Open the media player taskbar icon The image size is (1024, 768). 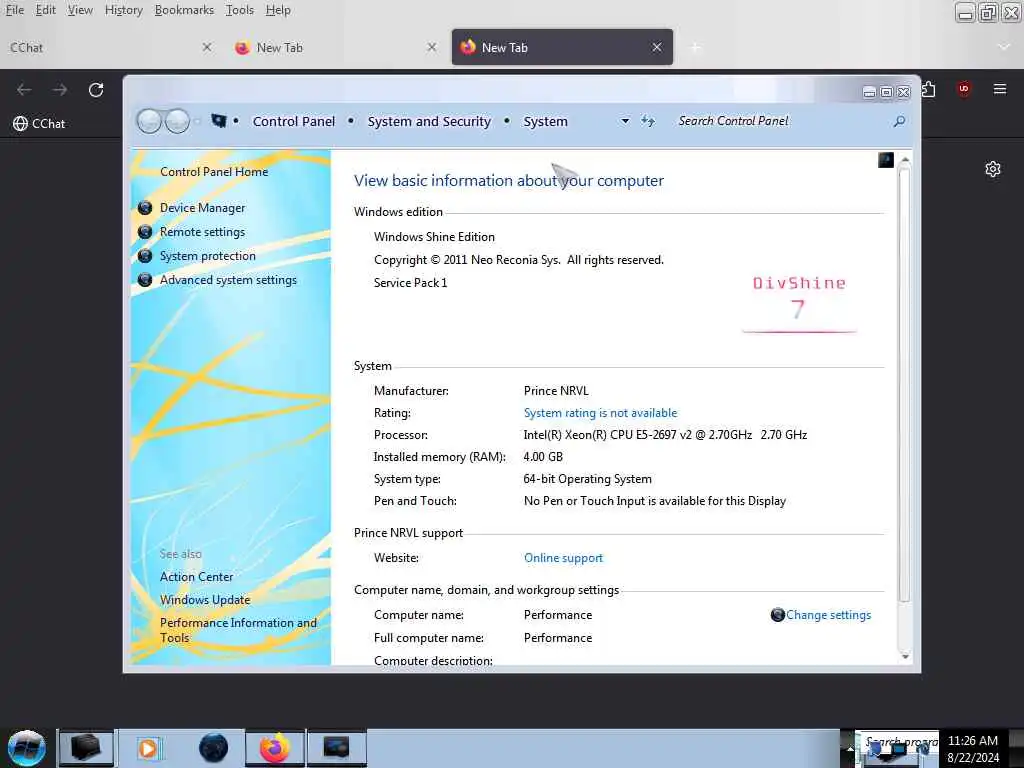coord(148,748)
